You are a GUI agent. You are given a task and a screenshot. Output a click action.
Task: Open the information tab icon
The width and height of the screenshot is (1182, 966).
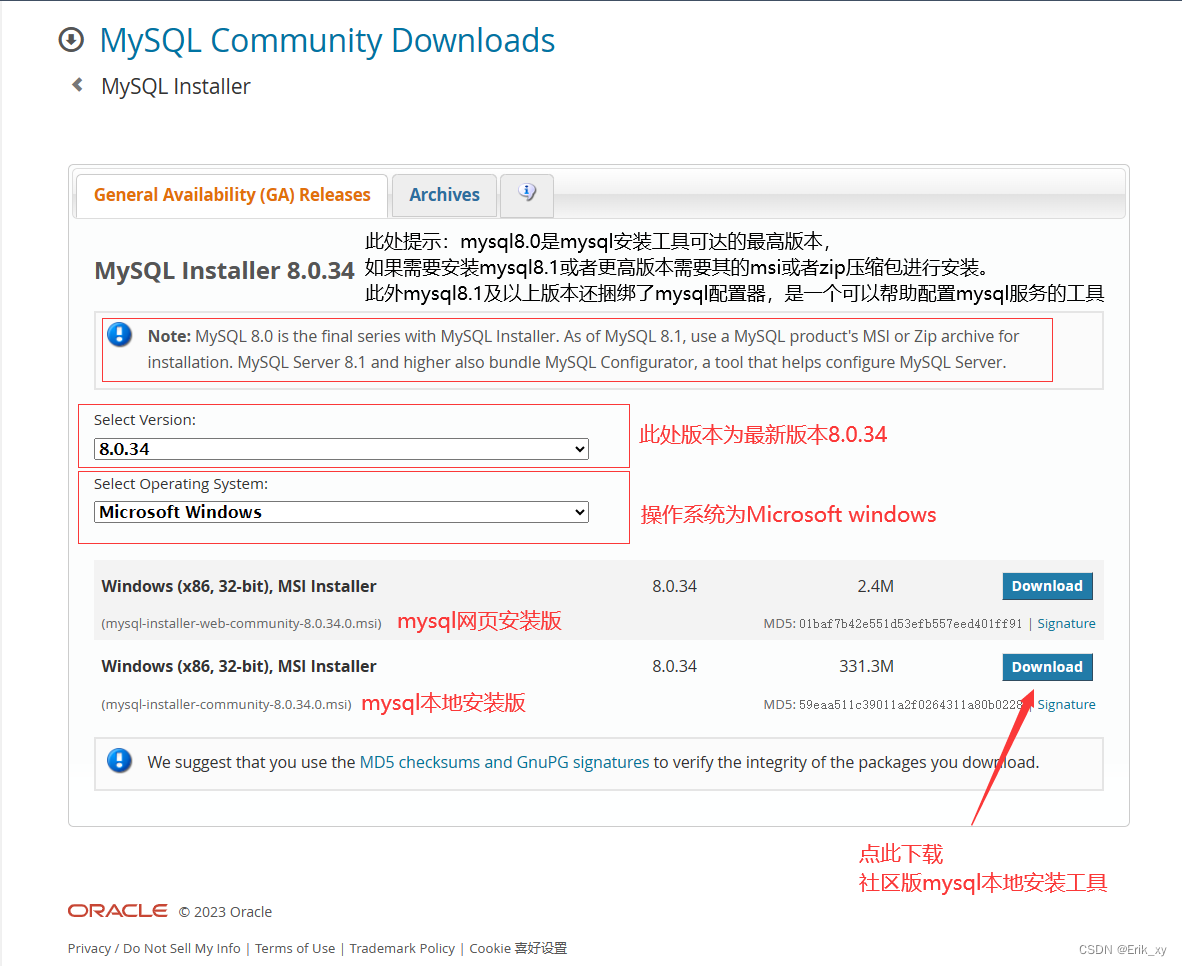pos(527,193)
